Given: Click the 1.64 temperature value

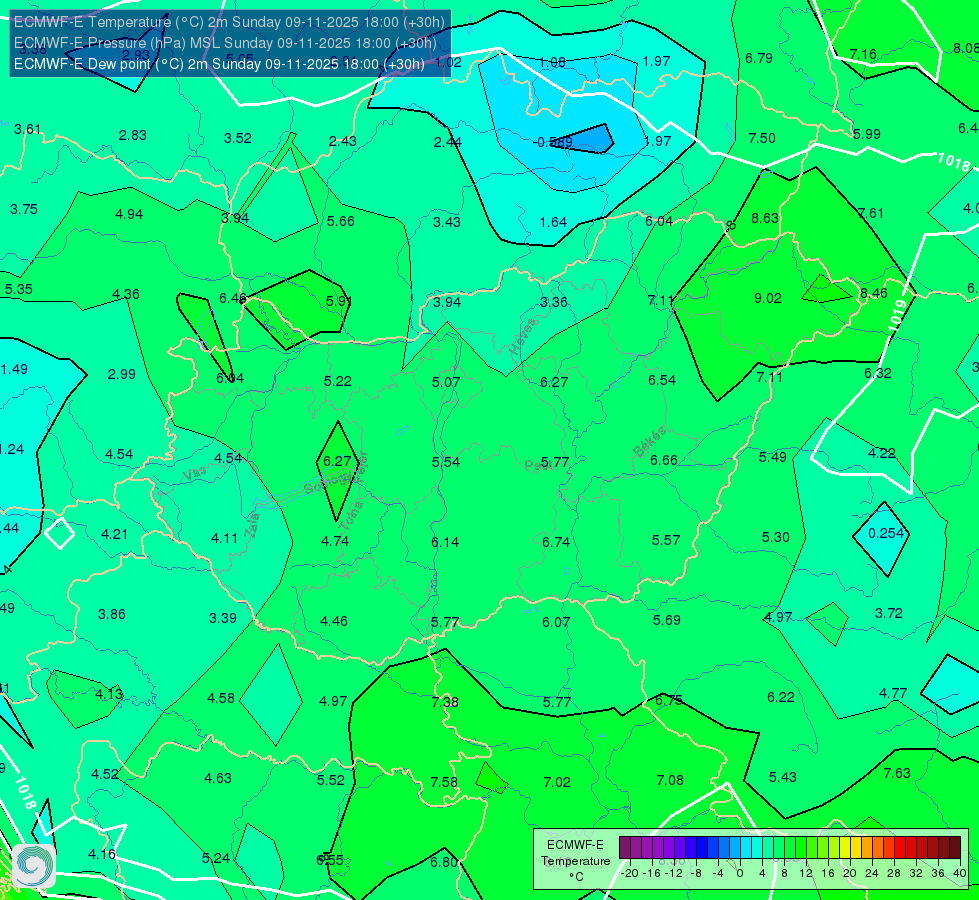Looking at the screenshot, I should (x=553, y=222).
